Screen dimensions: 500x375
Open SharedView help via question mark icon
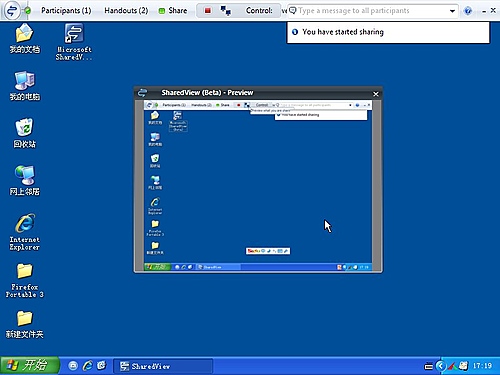point(468,11)
